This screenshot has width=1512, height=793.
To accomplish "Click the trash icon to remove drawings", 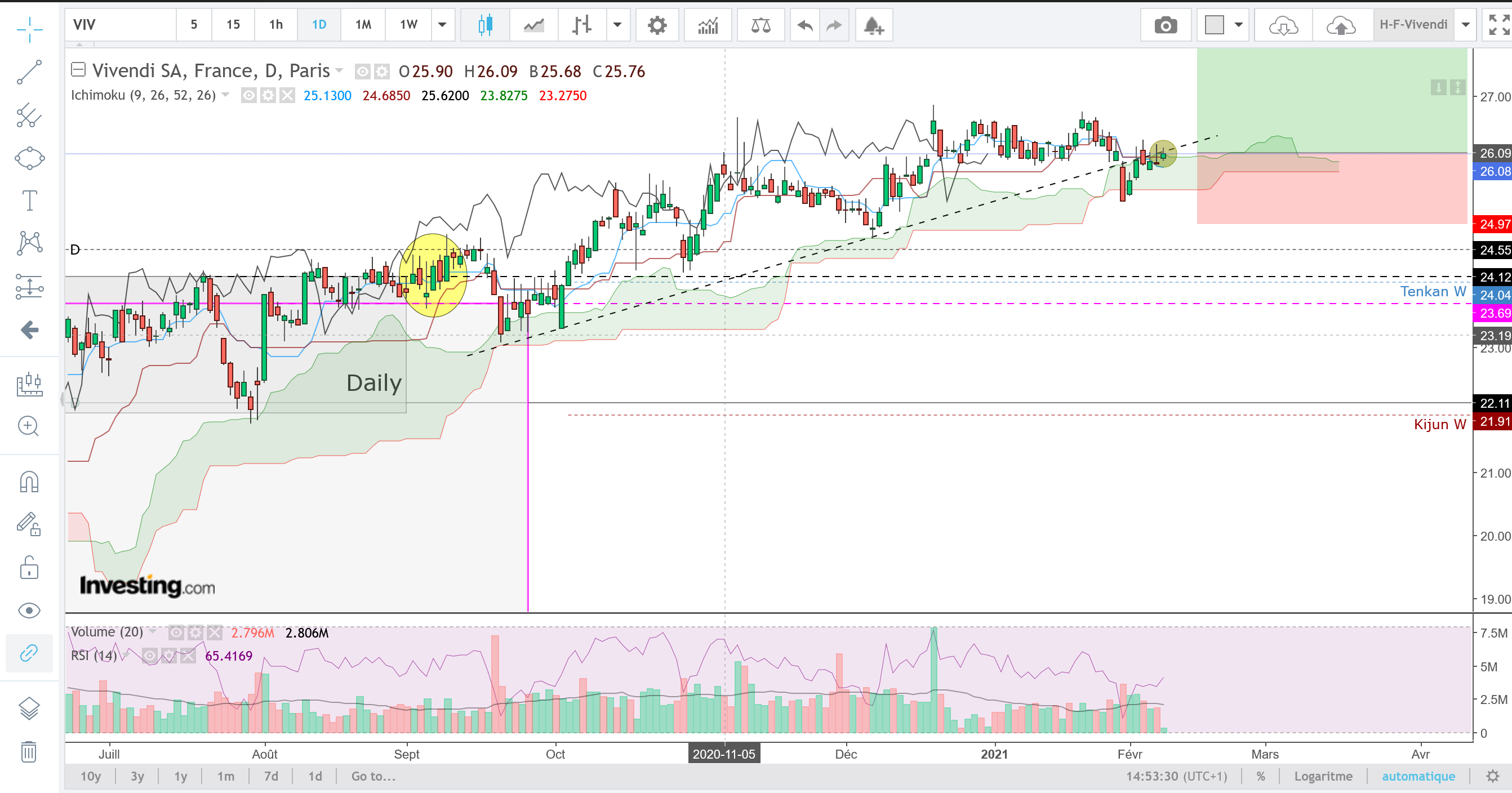I will pyautogui.click(x=29, y=751).
